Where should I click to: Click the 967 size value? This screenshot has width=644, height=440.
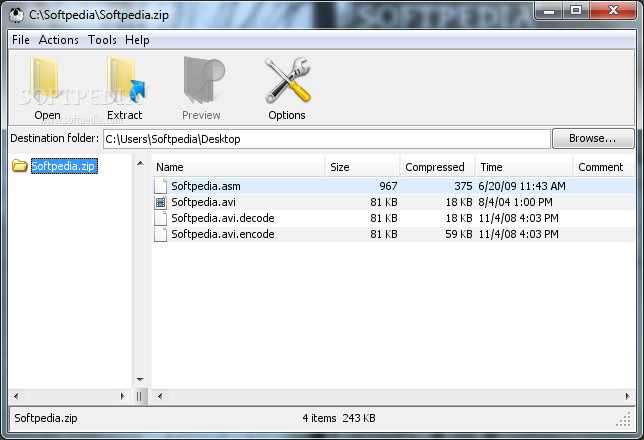click(388, 186)
